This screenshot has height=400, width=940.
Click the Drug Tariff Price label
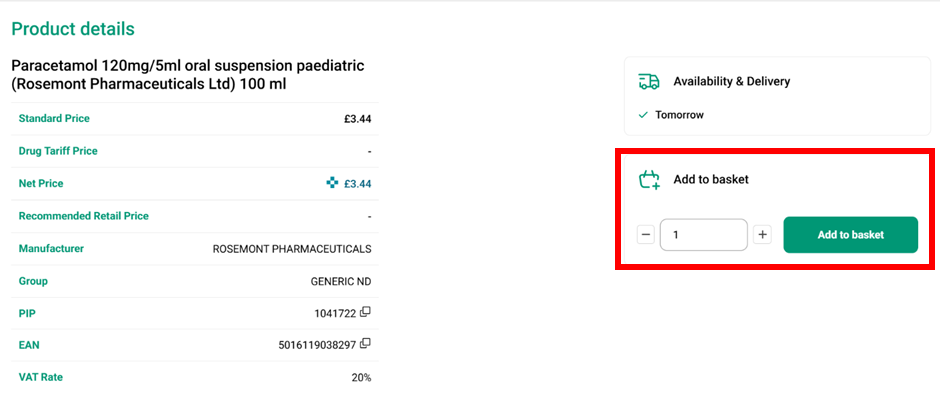(x=58, y=151)
